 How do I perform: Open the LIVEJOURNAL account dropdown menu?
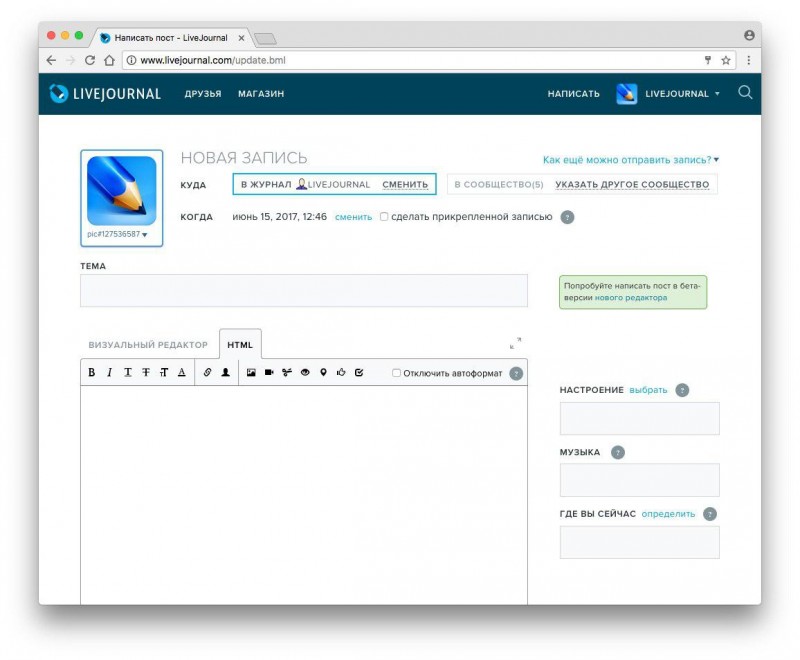[x=682, y=94]
